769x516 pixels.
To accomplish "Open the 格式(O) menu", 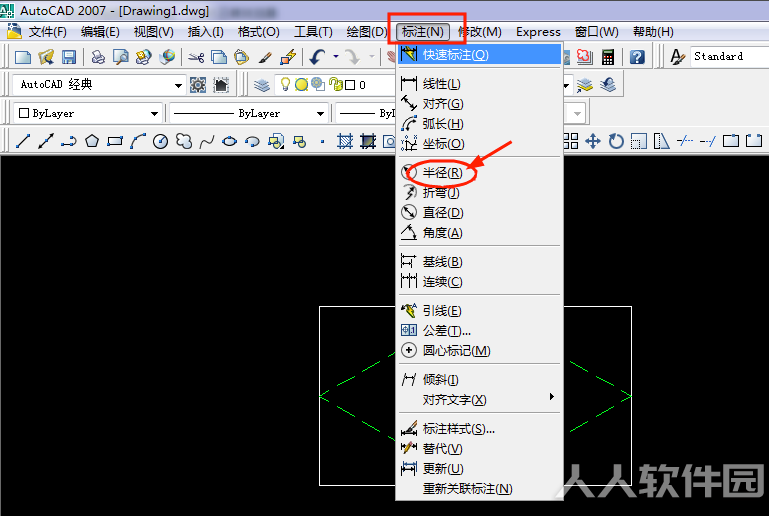I will tap(258, 32).
